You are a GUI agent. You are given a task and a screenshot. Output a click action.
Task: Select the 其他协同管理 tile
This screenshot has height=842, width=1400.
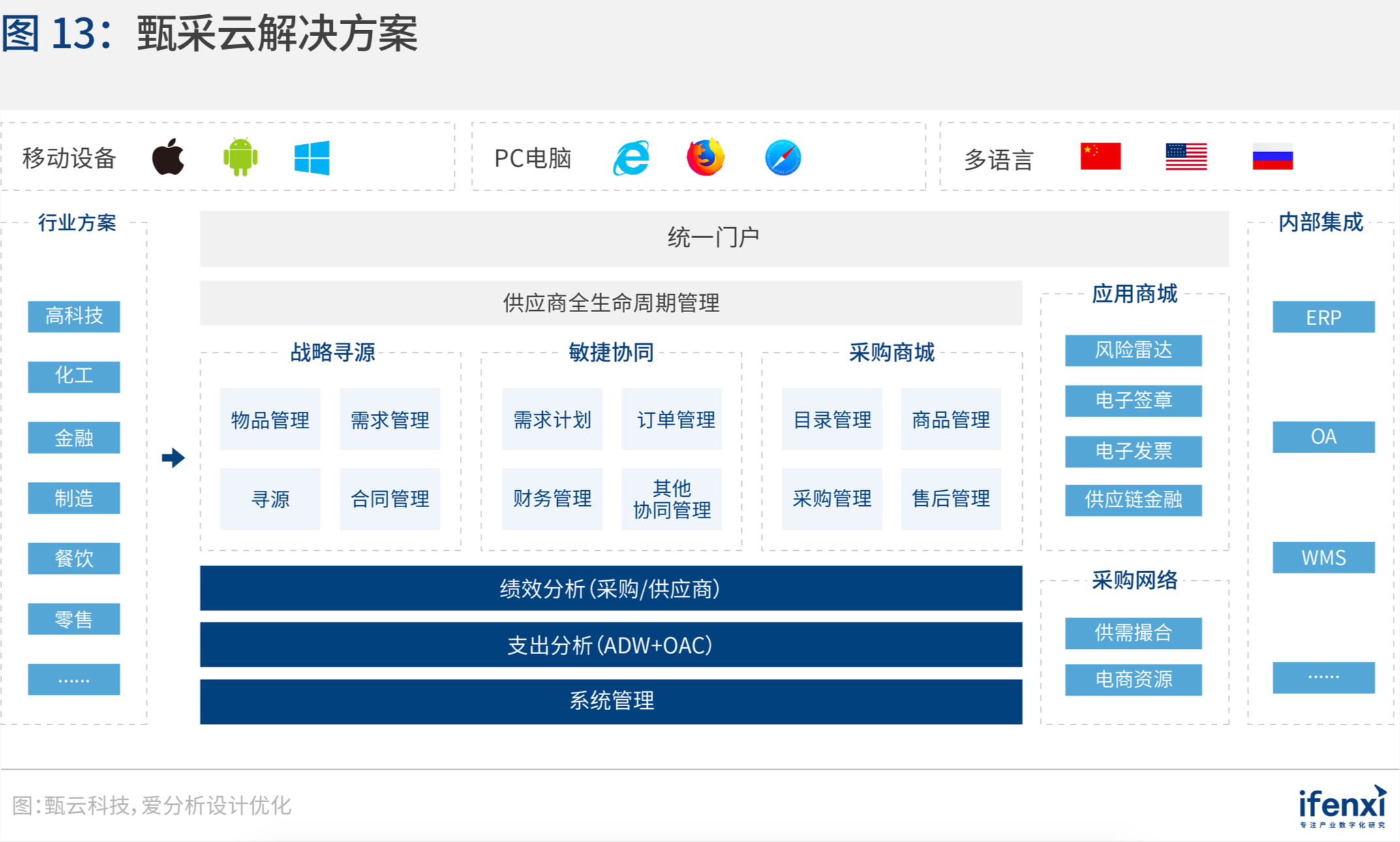coord(672,499)
